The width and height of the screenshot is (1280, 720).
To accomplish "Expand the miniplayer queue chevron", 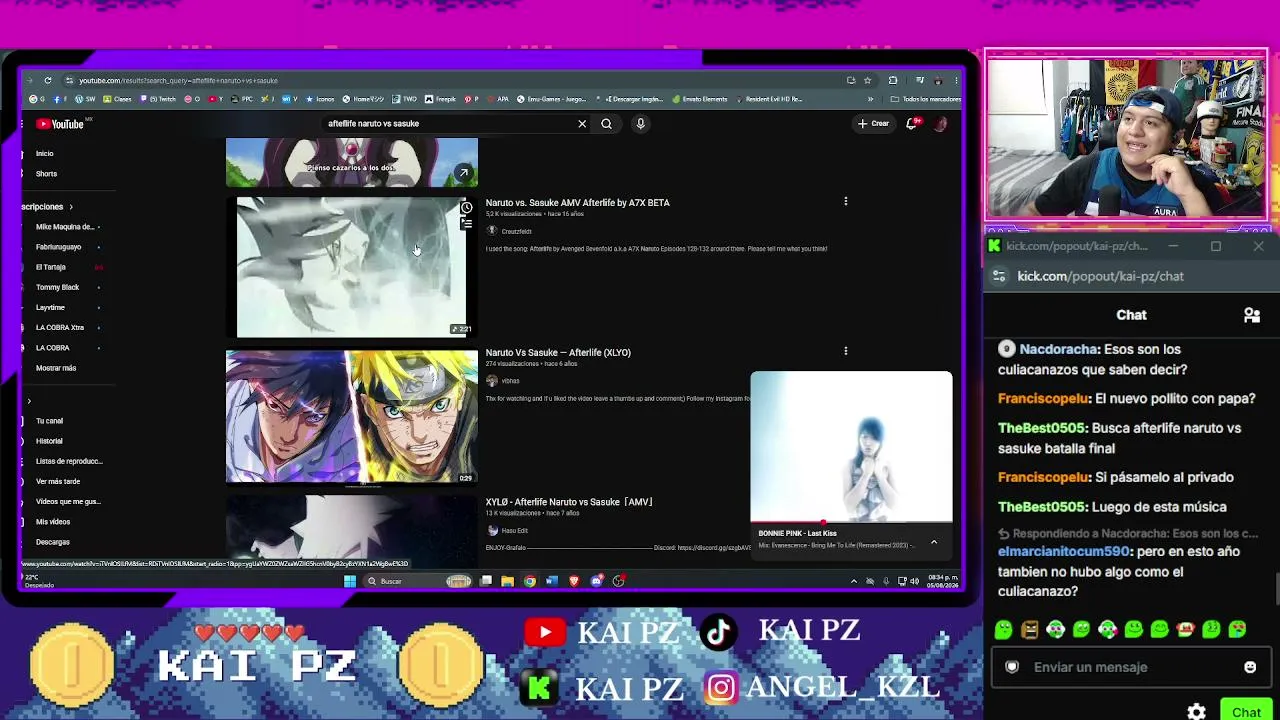I will [934, 542].
